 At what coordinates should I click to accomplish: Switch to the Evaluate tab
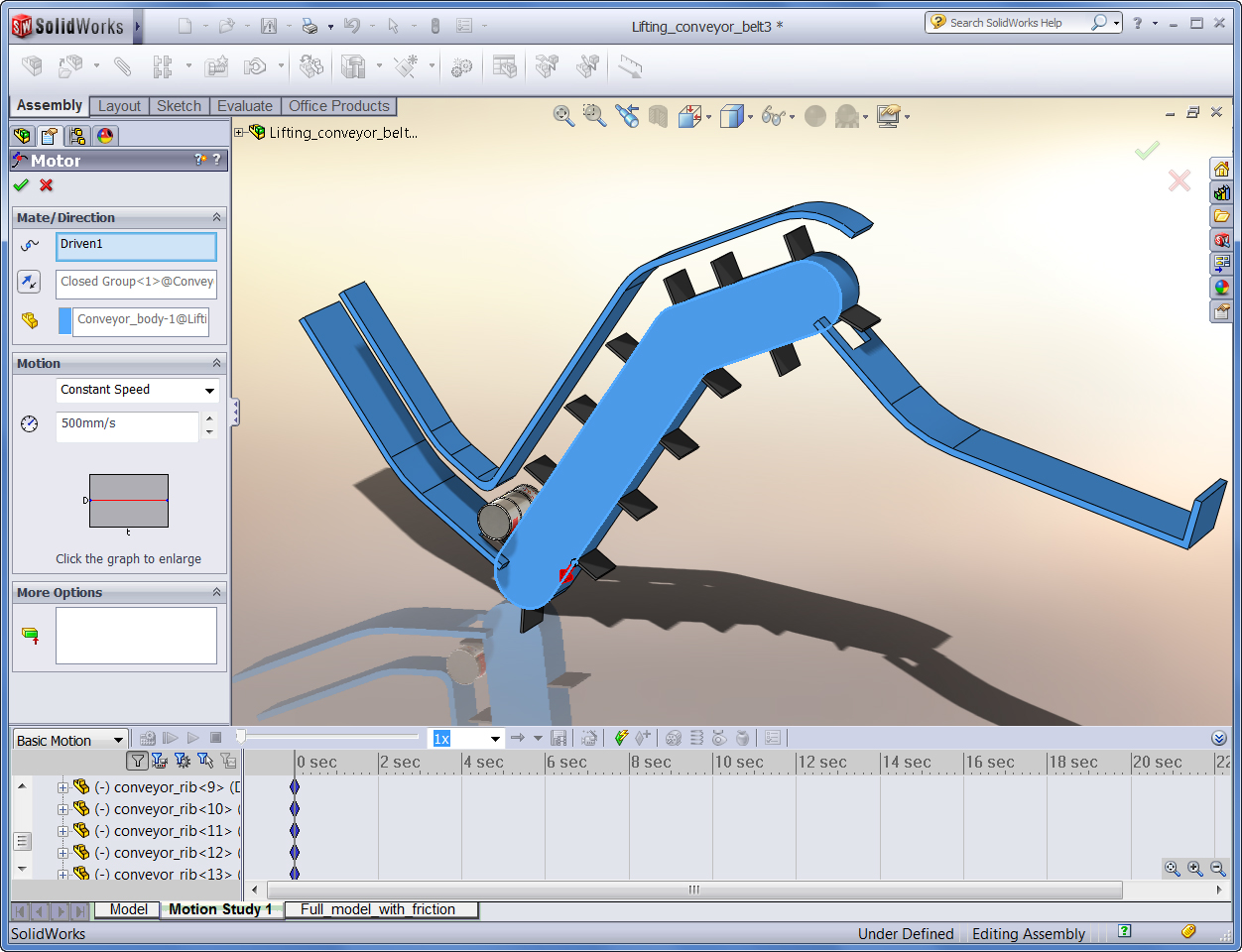(x=244, y=106)
